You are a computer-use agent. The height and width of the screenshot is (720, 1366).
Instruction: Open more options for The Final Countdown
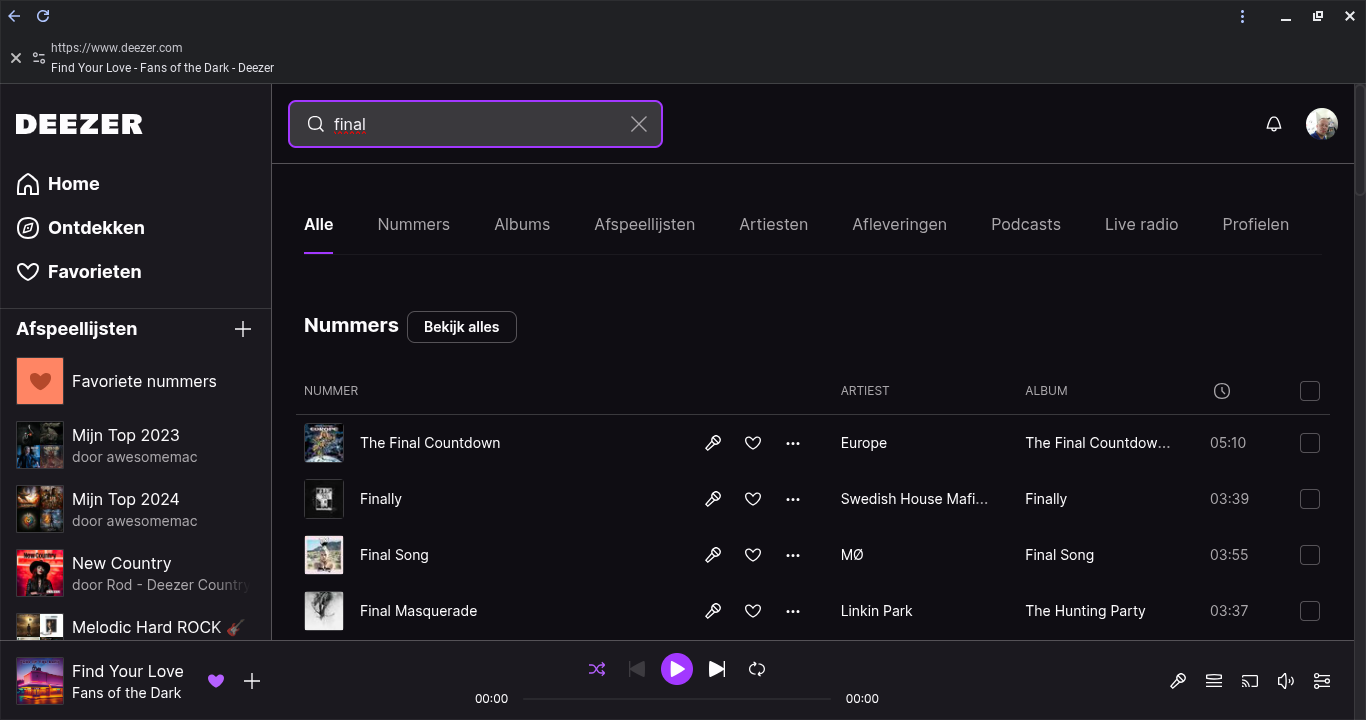793,443
